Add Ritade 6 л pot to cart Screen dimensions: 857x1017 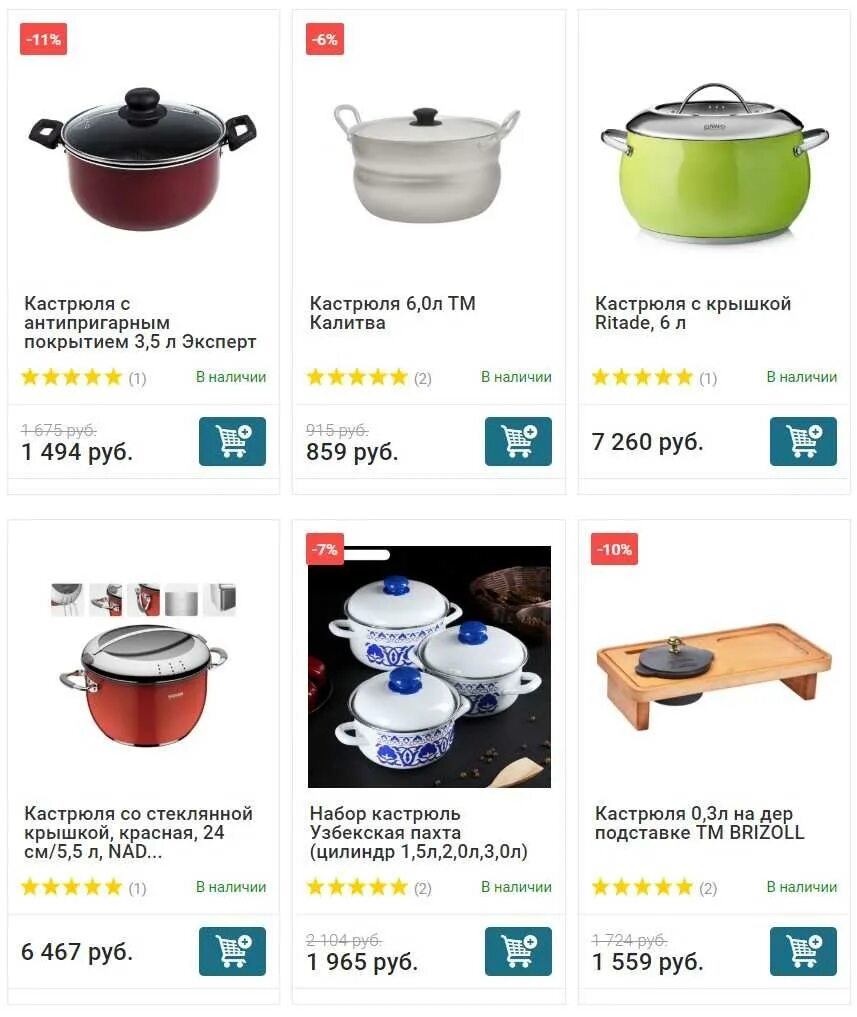pos(803,441)
